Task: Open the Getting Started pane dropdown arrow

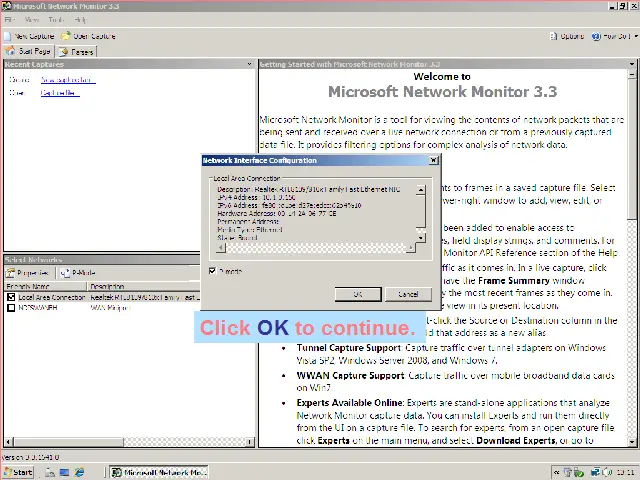Action: (x=632, y=64)
